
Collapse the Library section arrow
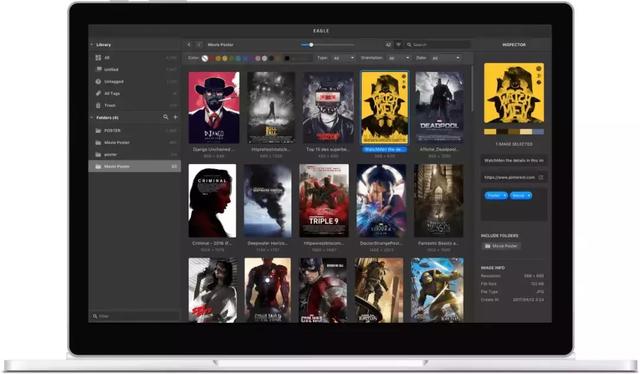pyautogui.click(x=91, y=45)
